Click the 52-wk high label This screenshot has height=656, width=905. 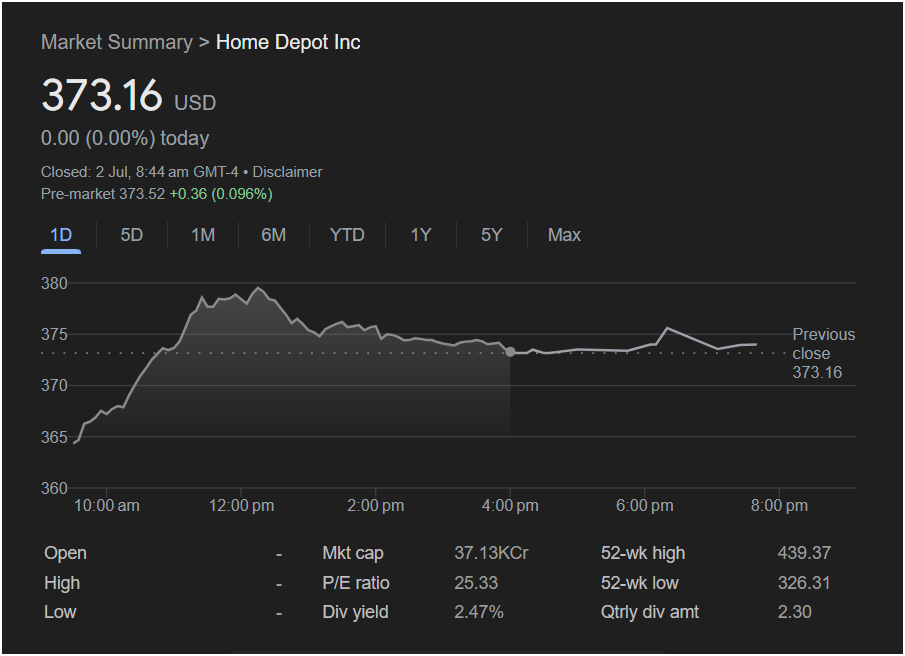[x=643, y=553]
